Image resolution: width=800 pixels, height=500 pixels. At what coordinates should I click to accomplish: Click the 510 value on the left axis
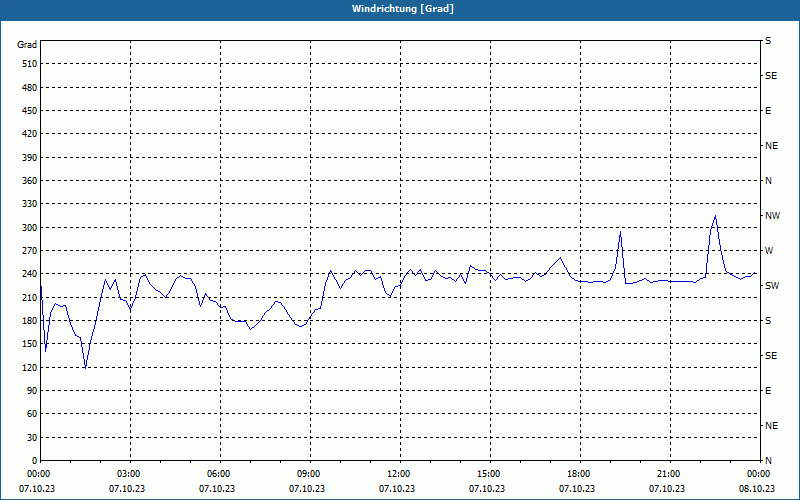[x=30, y=64]
